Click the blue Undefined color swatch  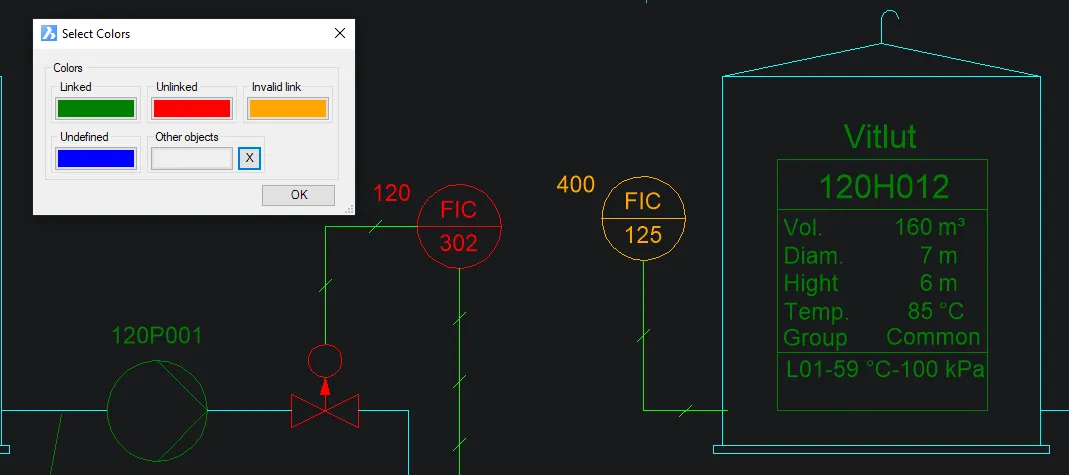click(x=95, y=158)
